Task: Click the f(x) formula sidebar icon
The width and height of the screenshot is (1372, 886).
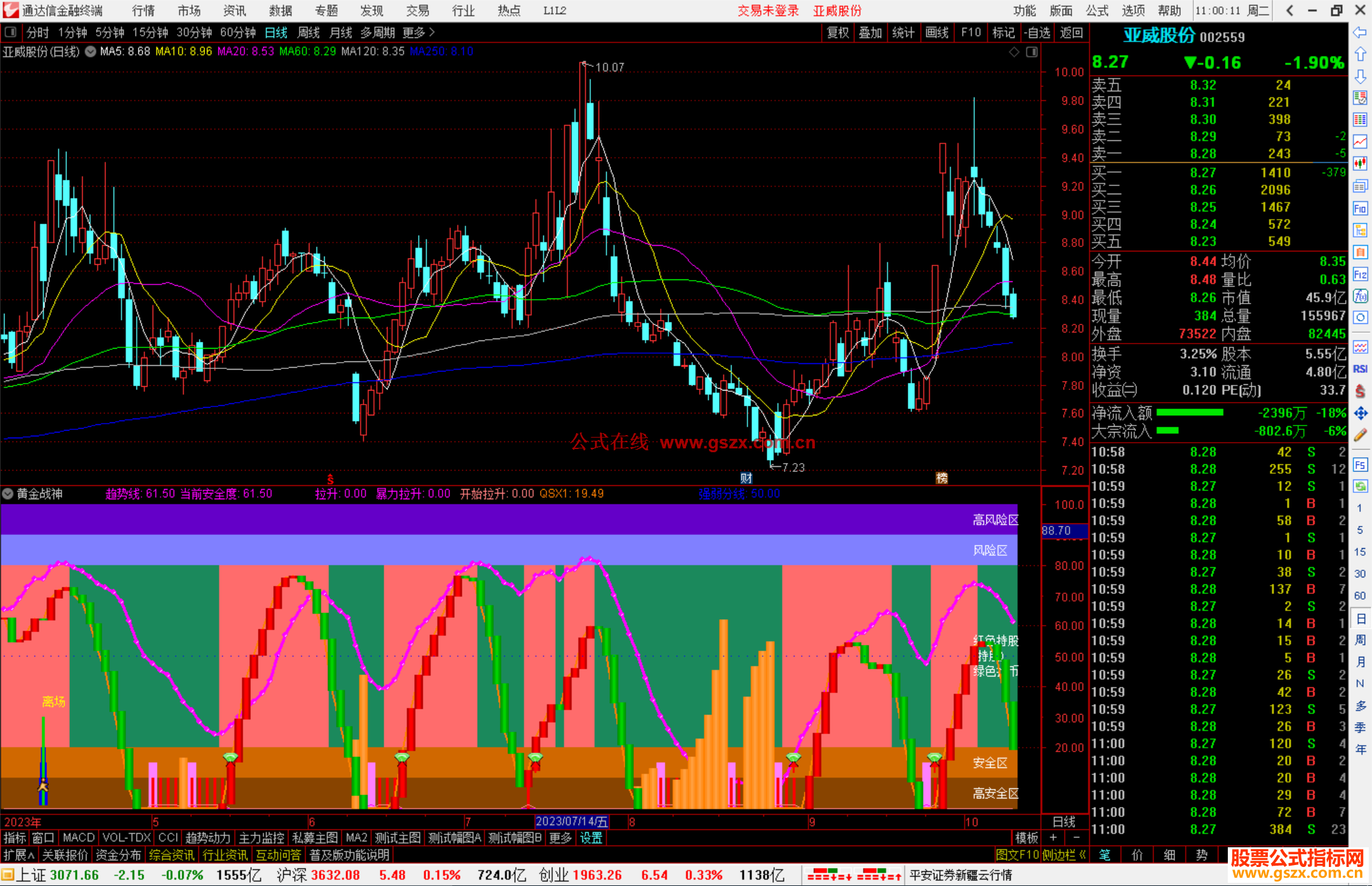Action: 1360,296
